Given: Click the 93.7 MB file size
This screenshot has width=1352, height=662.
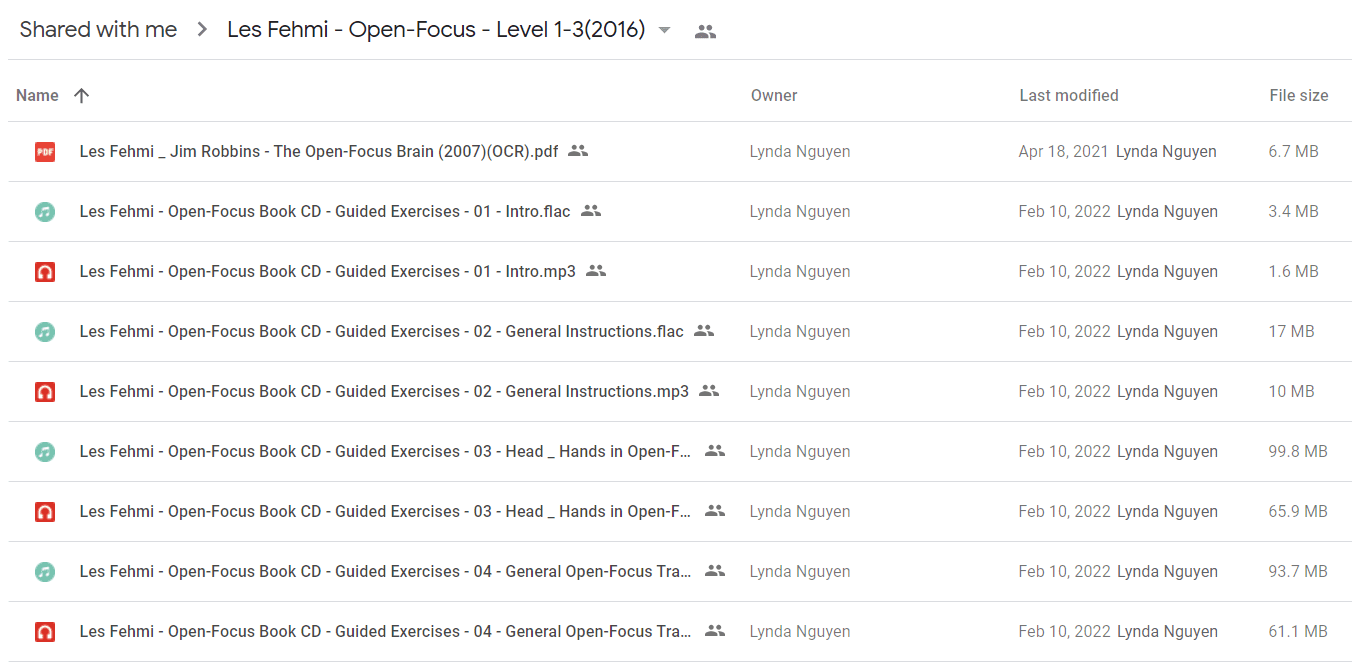Looking at the screenshot, I should 1298,572.
